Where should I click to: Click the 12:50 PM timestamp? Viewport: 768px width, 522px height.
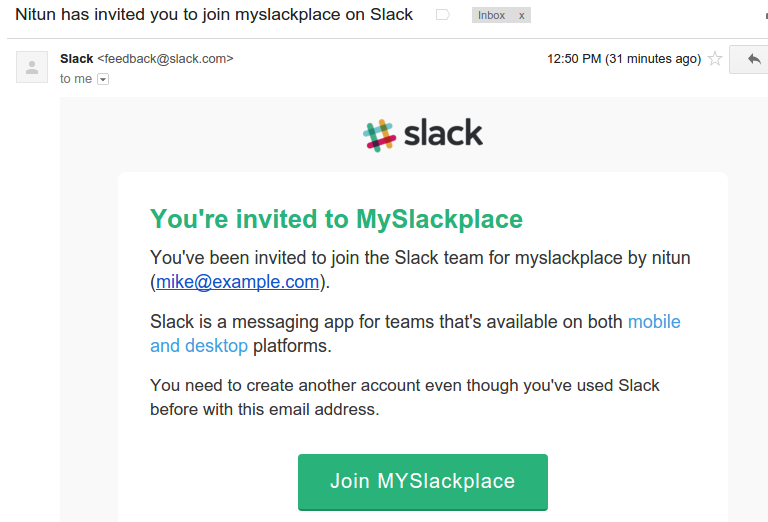pyautogui.click(x=623, y=59)
